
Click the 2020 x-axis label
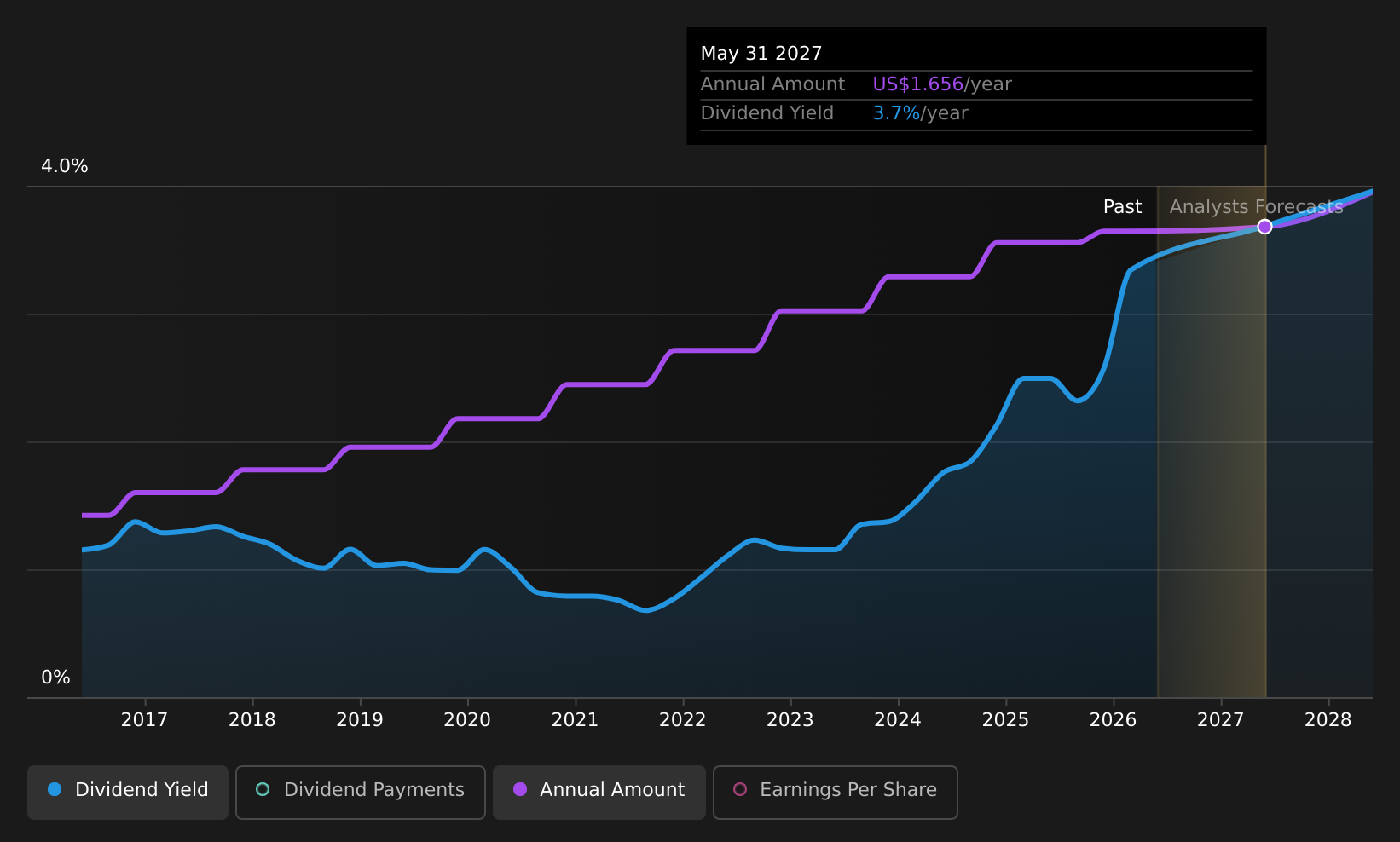point(467,720)
